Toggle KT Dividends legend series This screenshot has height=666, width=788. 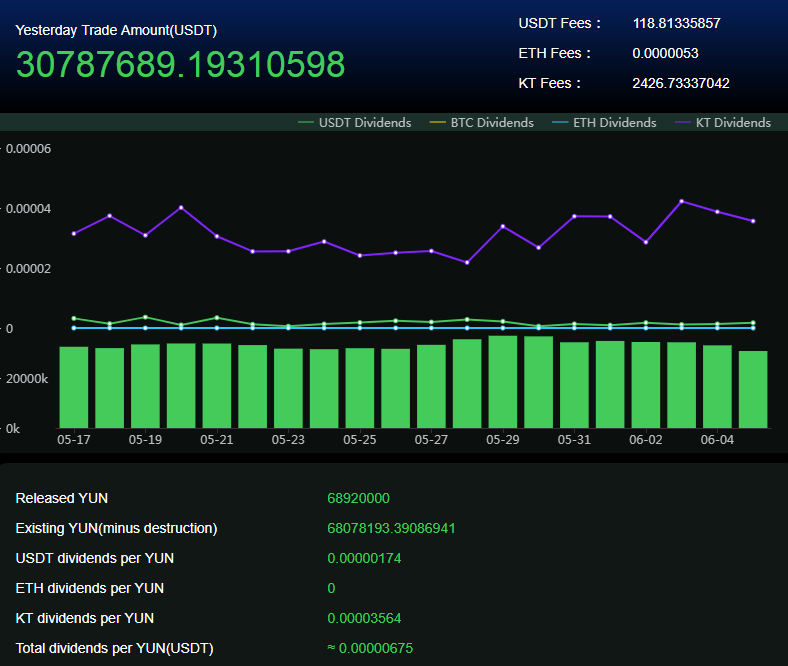[723, 123]
